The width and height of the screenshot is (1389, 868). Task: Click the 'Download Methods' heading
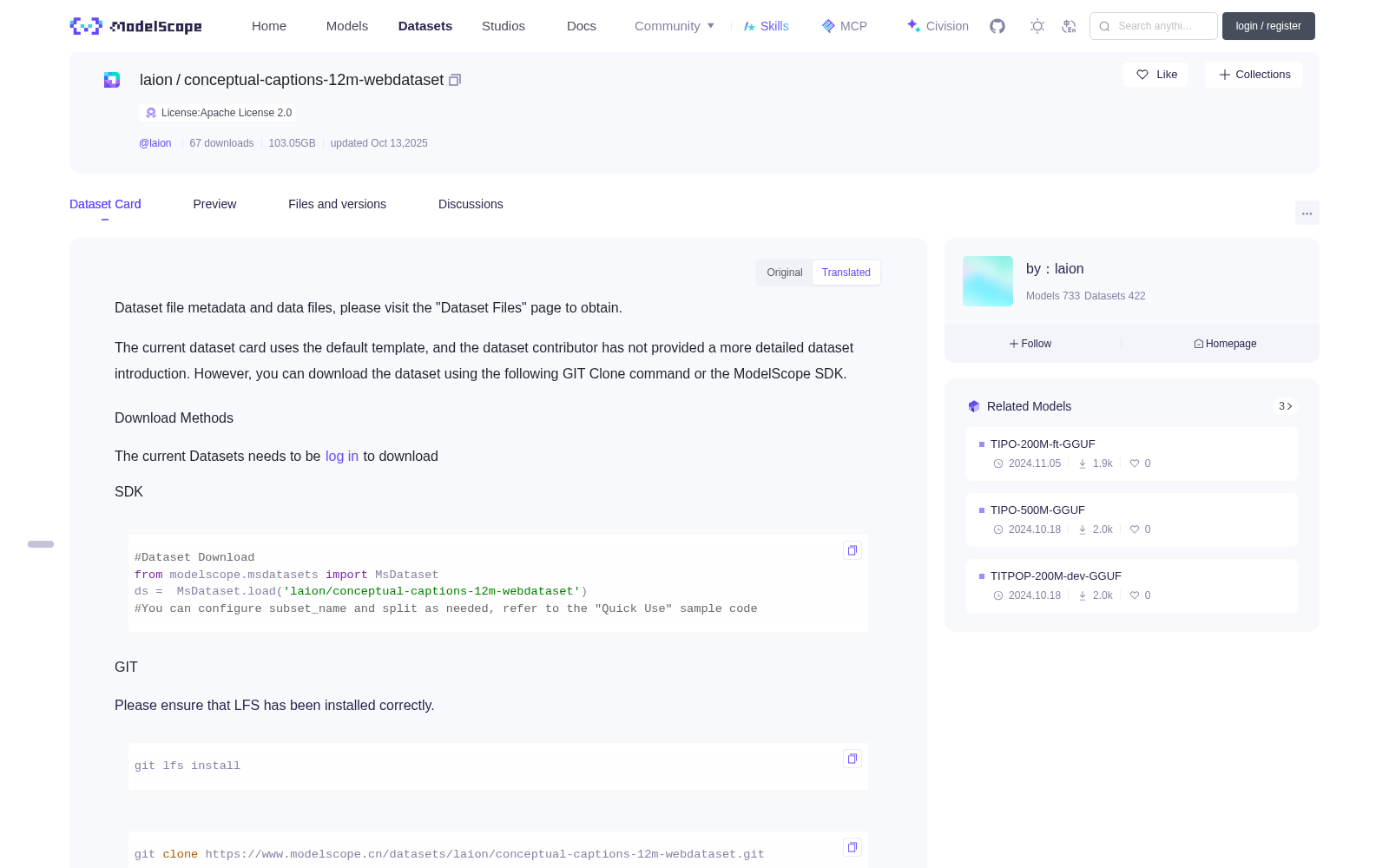coord(174,418)
